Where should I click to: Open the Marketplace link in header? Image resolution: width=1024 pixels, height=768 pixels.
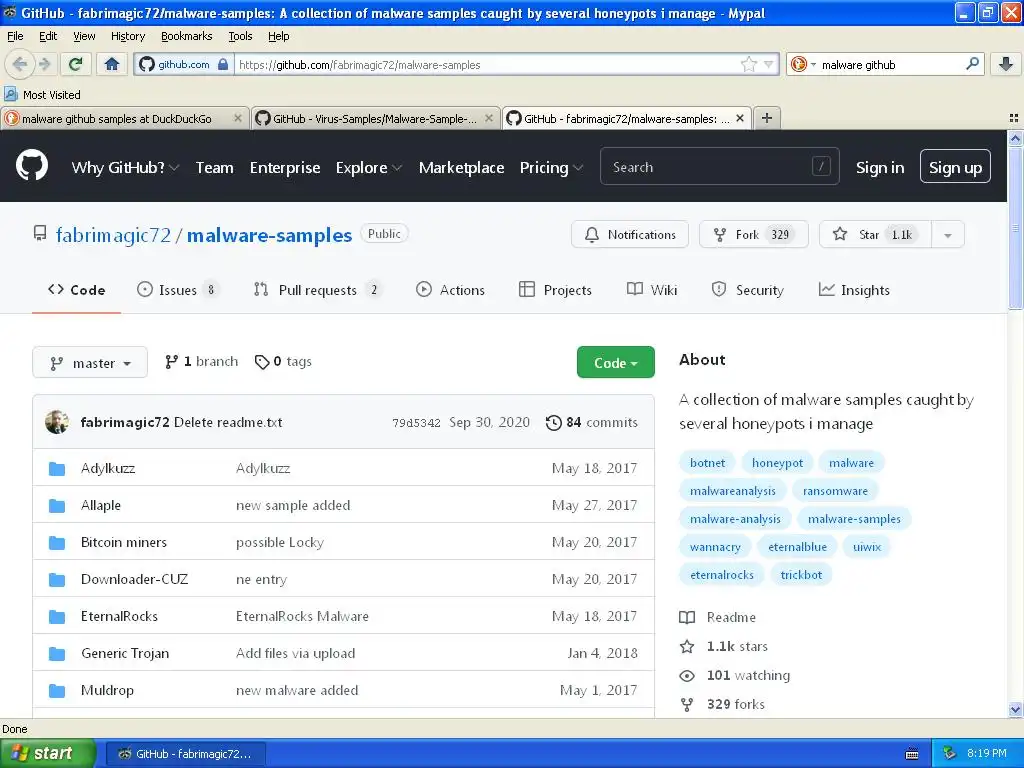[461, 168]
